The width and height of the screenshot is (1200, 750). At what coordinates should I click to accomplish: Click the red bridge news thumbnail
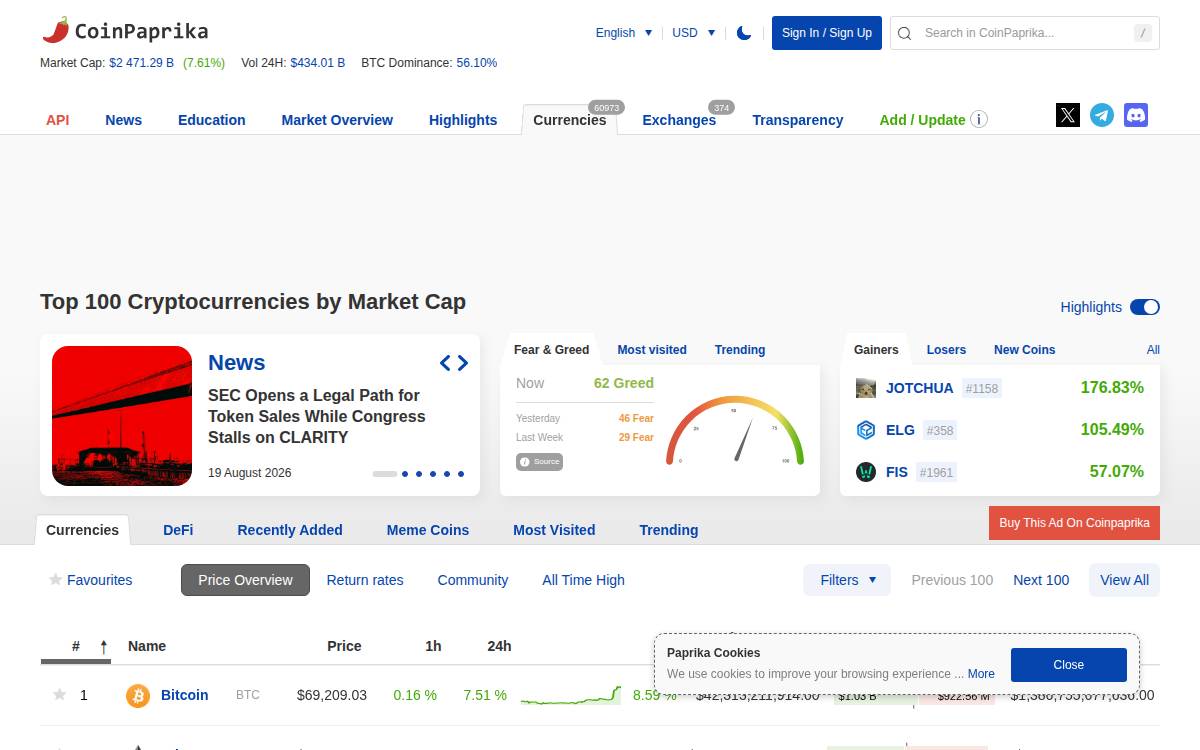pos(122,416)
